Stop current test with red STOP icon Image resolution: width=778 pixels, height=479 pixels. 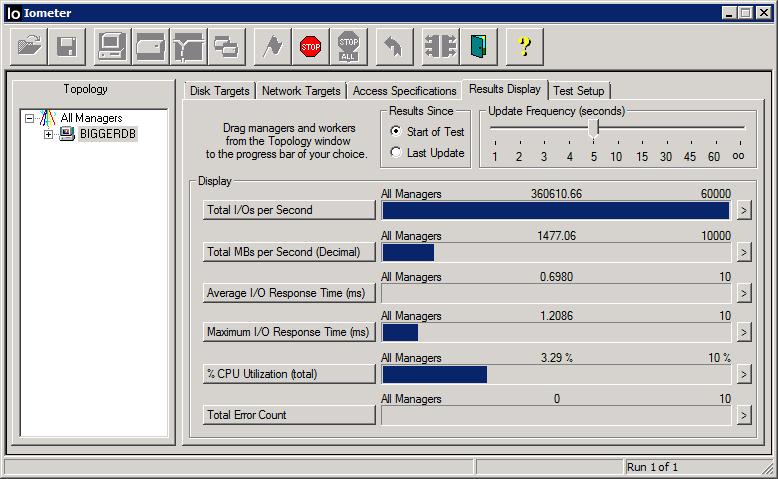pyautogui.click(x=311, y=47)
